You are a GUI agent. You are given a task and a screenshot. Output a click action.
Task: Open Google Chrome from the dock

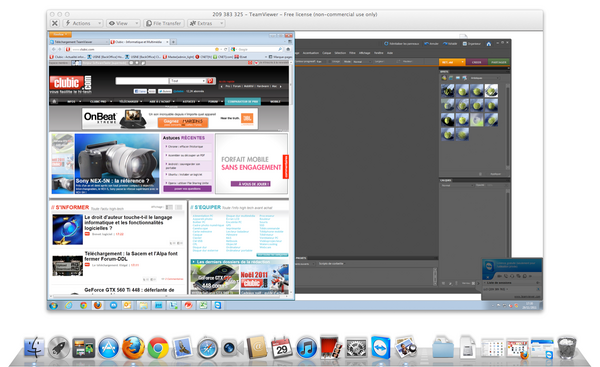[x=158, y=348]
